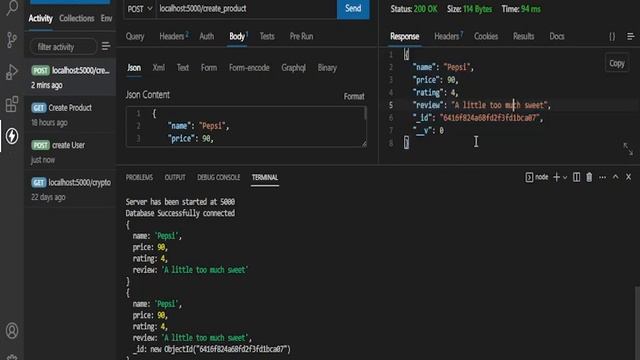The width and height of the screenshot is (640, 360).
Task: Open the POST localhost:5000/cre... activity entry
Action: pyautogui.click(x=70, y=77)
